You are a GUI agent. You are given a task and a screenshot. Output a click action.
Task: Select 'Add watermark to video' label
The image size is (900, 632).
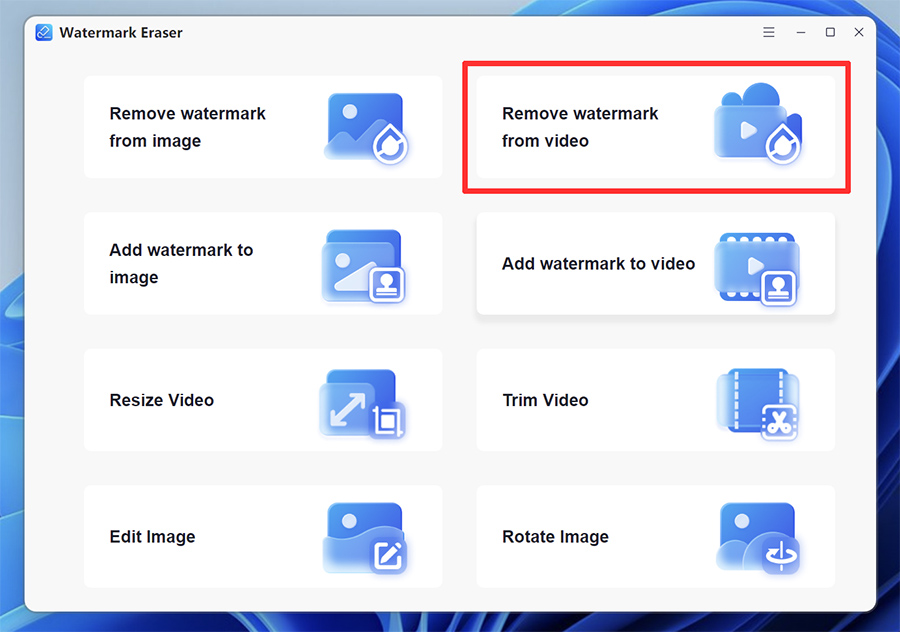(x=599, y=263)
